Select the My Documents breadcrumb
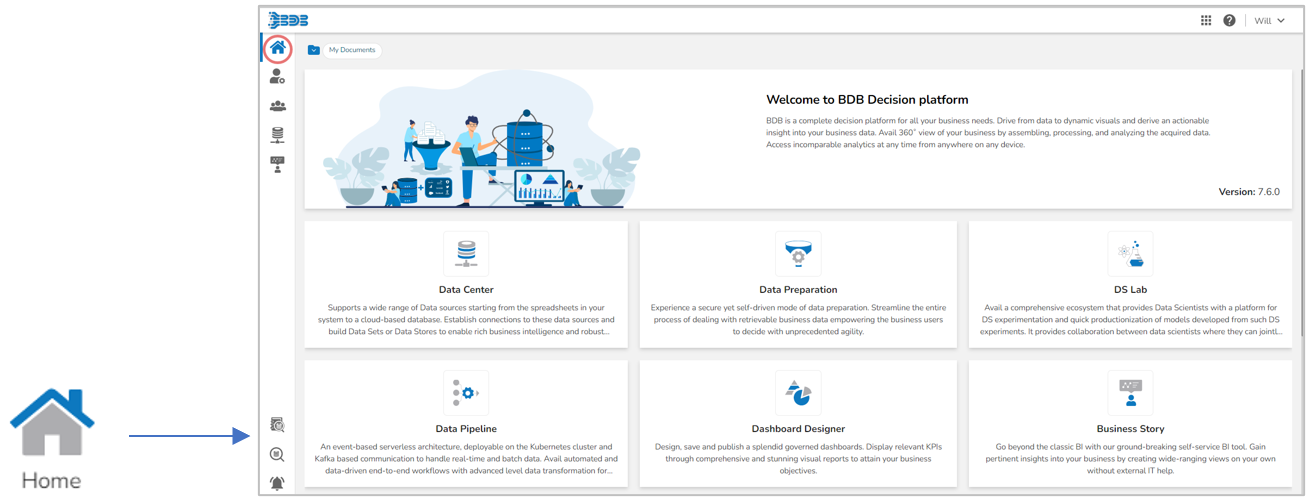Screen dimensions: 1311x501 point(351,50)
